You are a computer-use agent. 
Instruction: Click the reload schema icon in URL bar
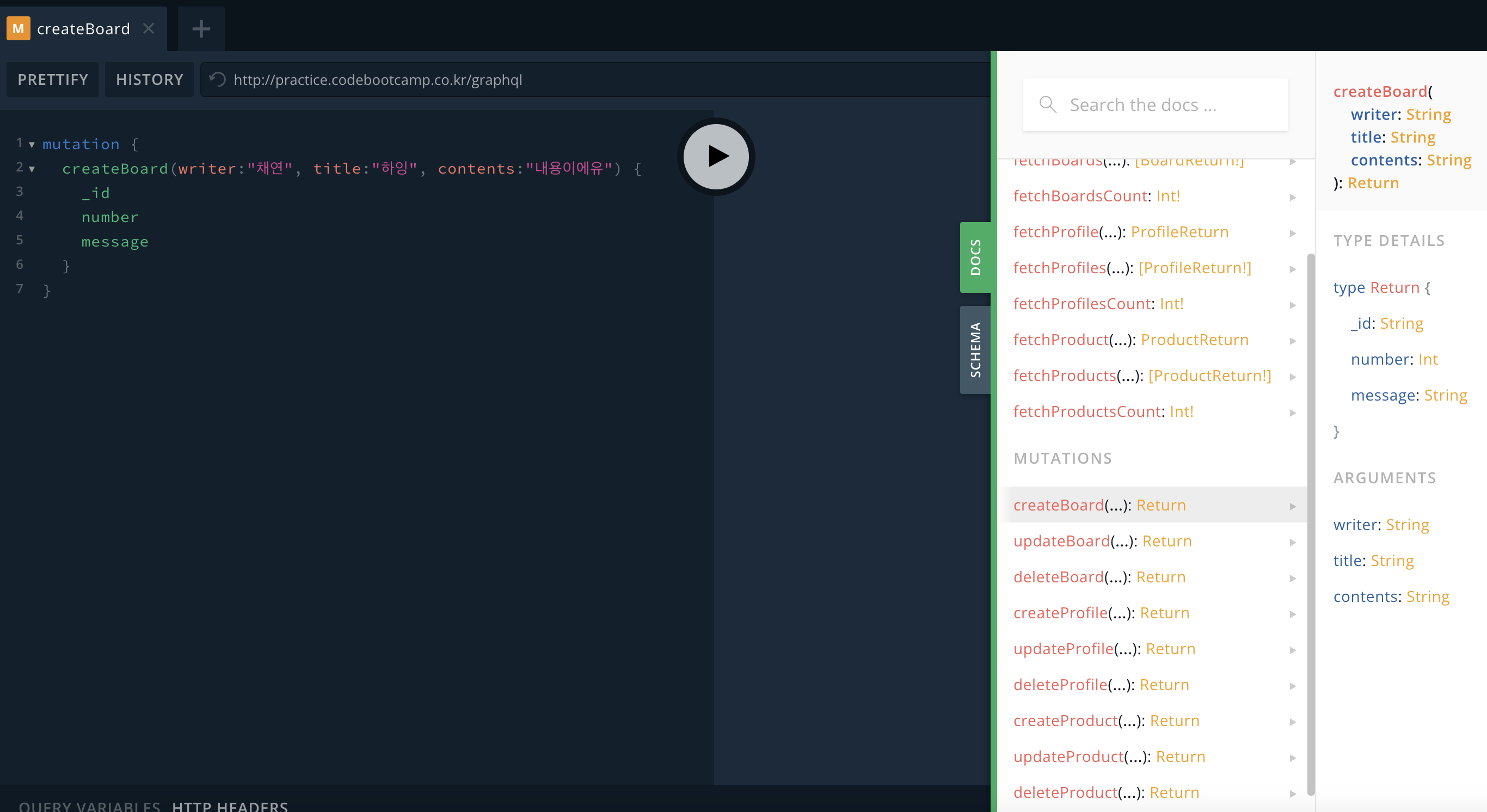[217, 79]
